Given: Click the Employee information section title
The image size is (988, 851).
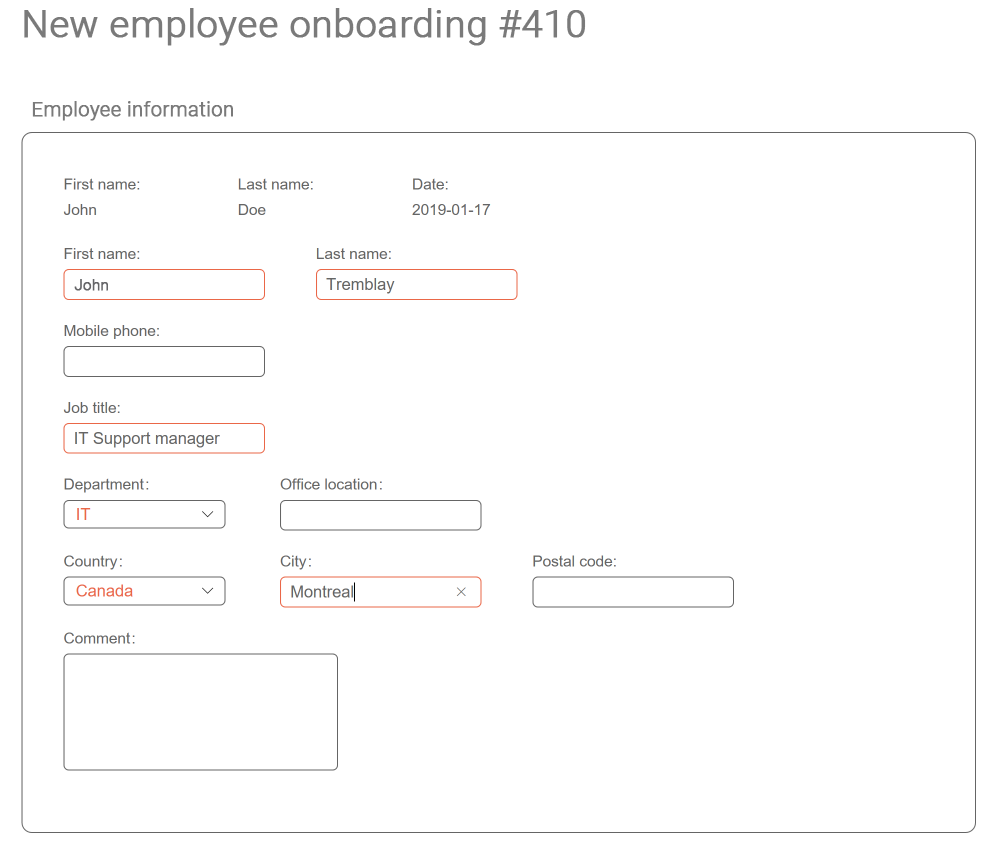Looking at the screenshot, I should click(x=133, y=109).
